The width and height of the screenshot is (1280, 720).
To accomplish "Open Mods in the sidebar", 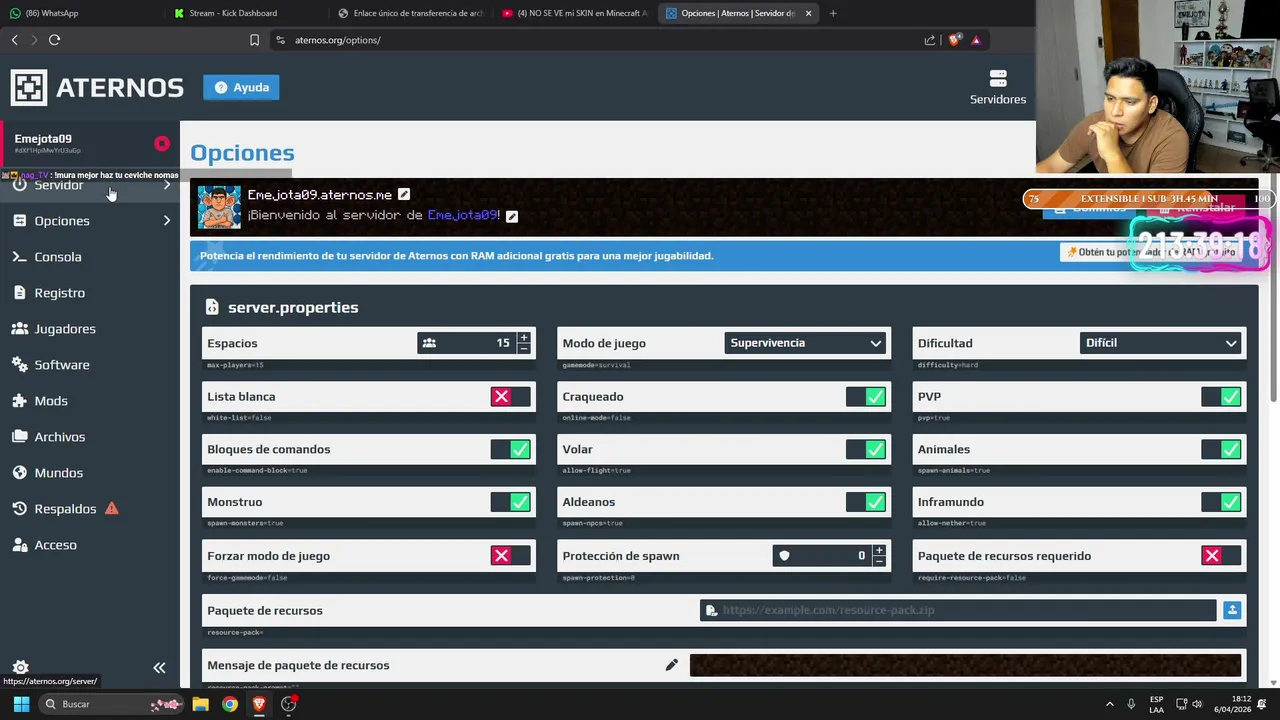I will pyautogui.click(x=51, y=401).
